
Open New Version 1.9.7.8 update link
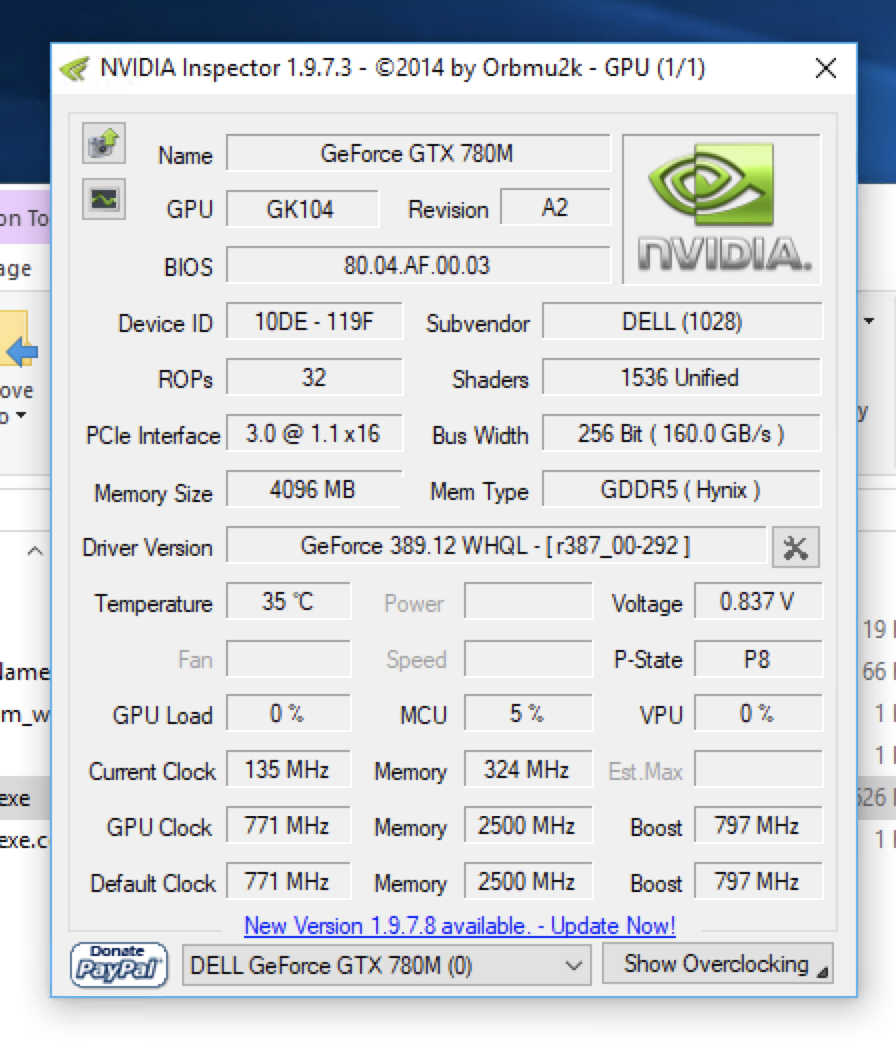point(459,925)
